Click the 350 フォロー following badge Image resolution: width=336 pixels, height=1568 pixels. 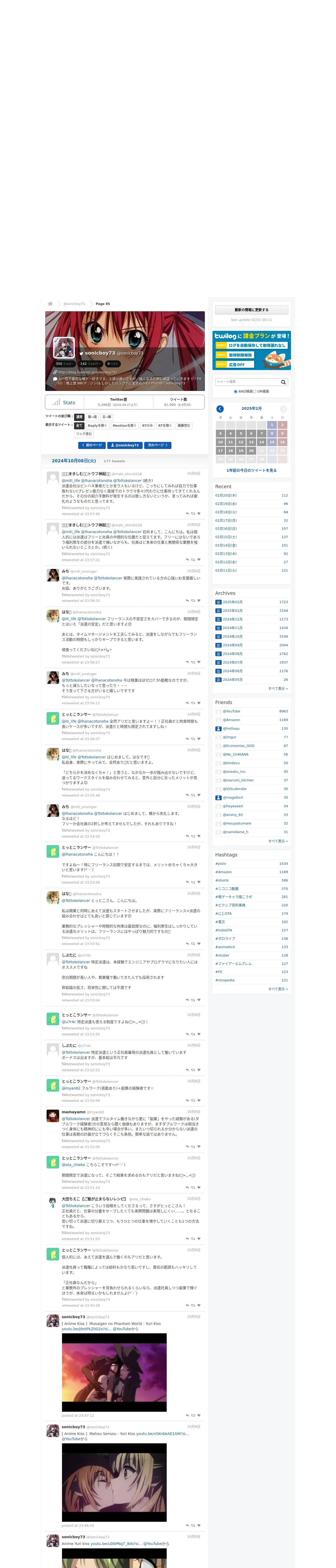point(65,364)
